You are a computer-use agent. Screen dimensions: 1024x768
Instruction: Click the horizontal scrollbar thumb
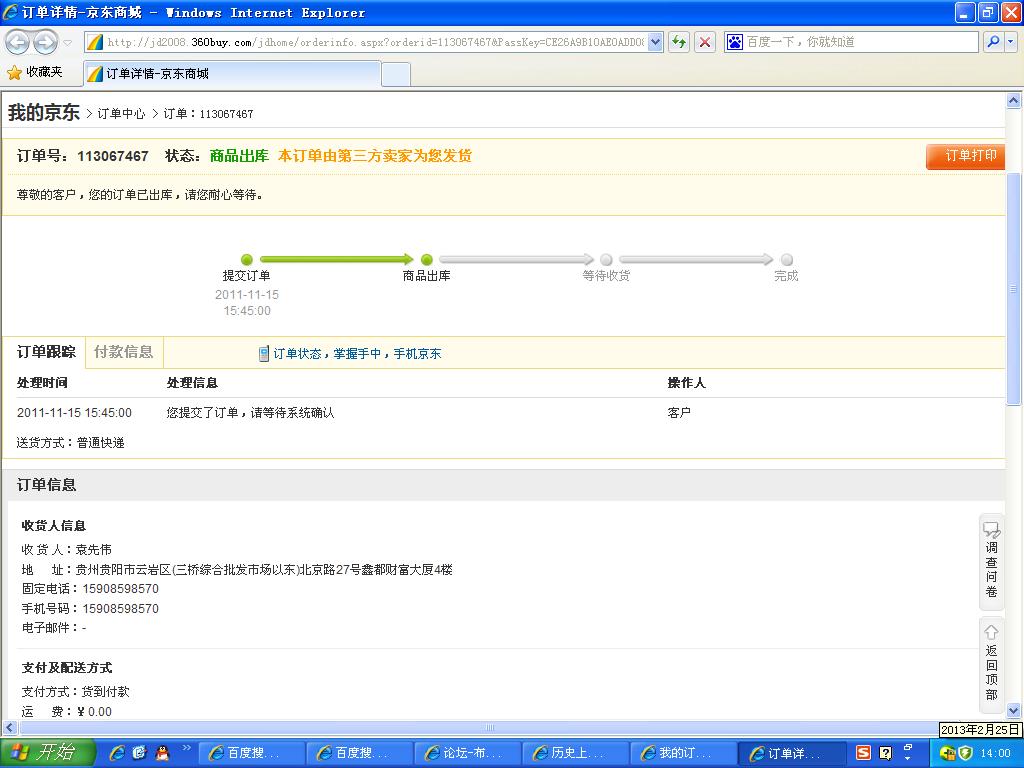[490, 728]
